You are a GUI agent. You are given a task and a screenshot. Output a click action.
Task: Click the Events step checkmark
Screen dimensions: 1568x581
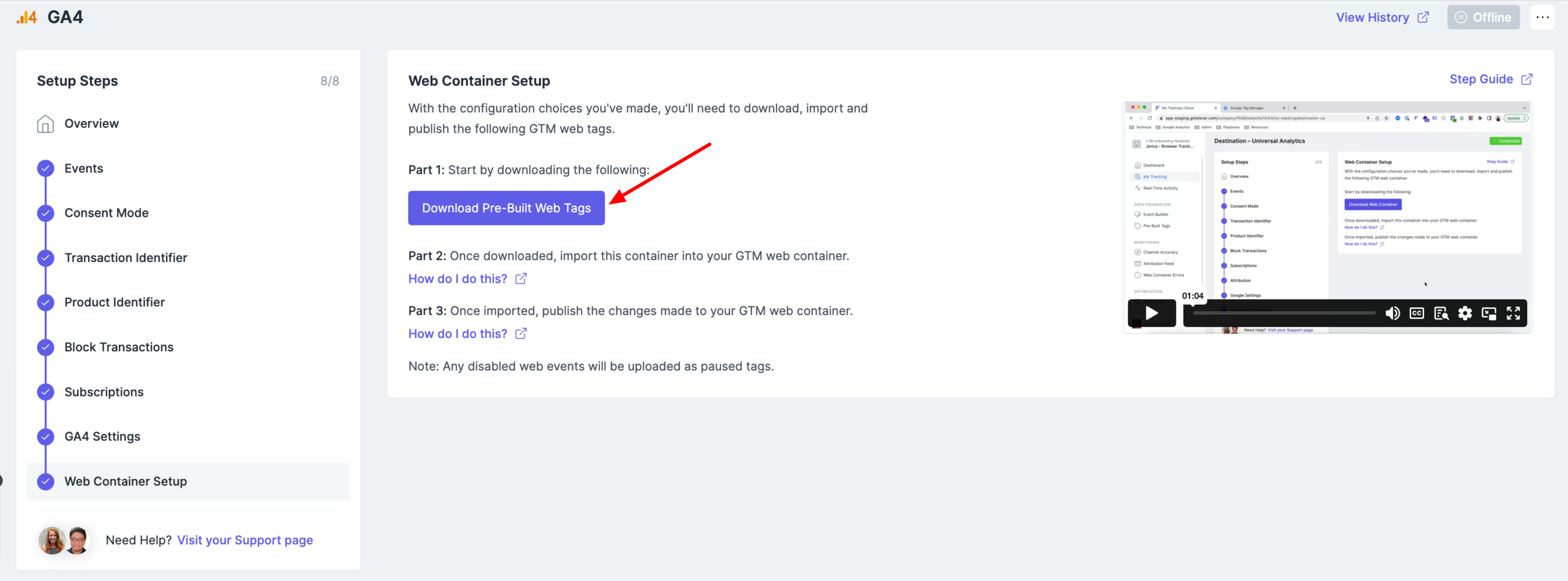coord(46,168)
